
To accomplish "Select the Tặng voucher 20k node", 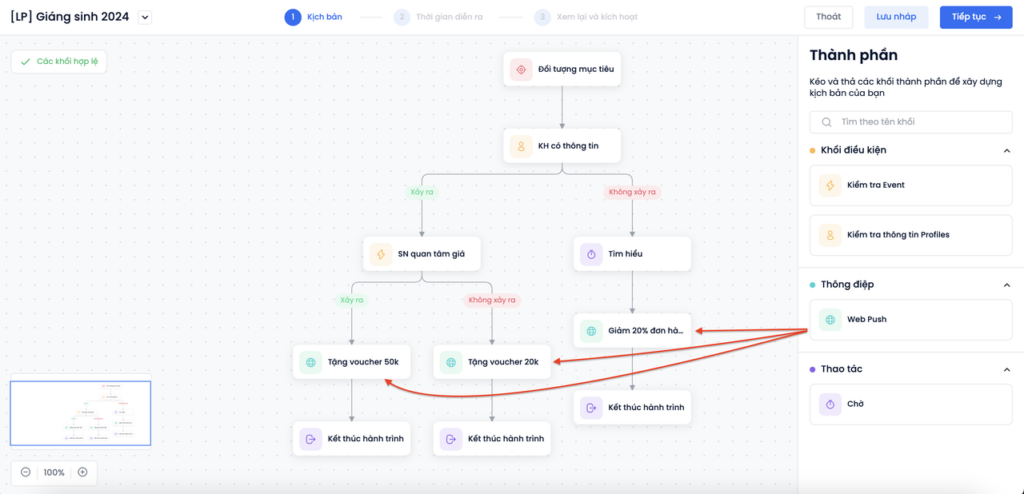I will (x=492, y=361).
